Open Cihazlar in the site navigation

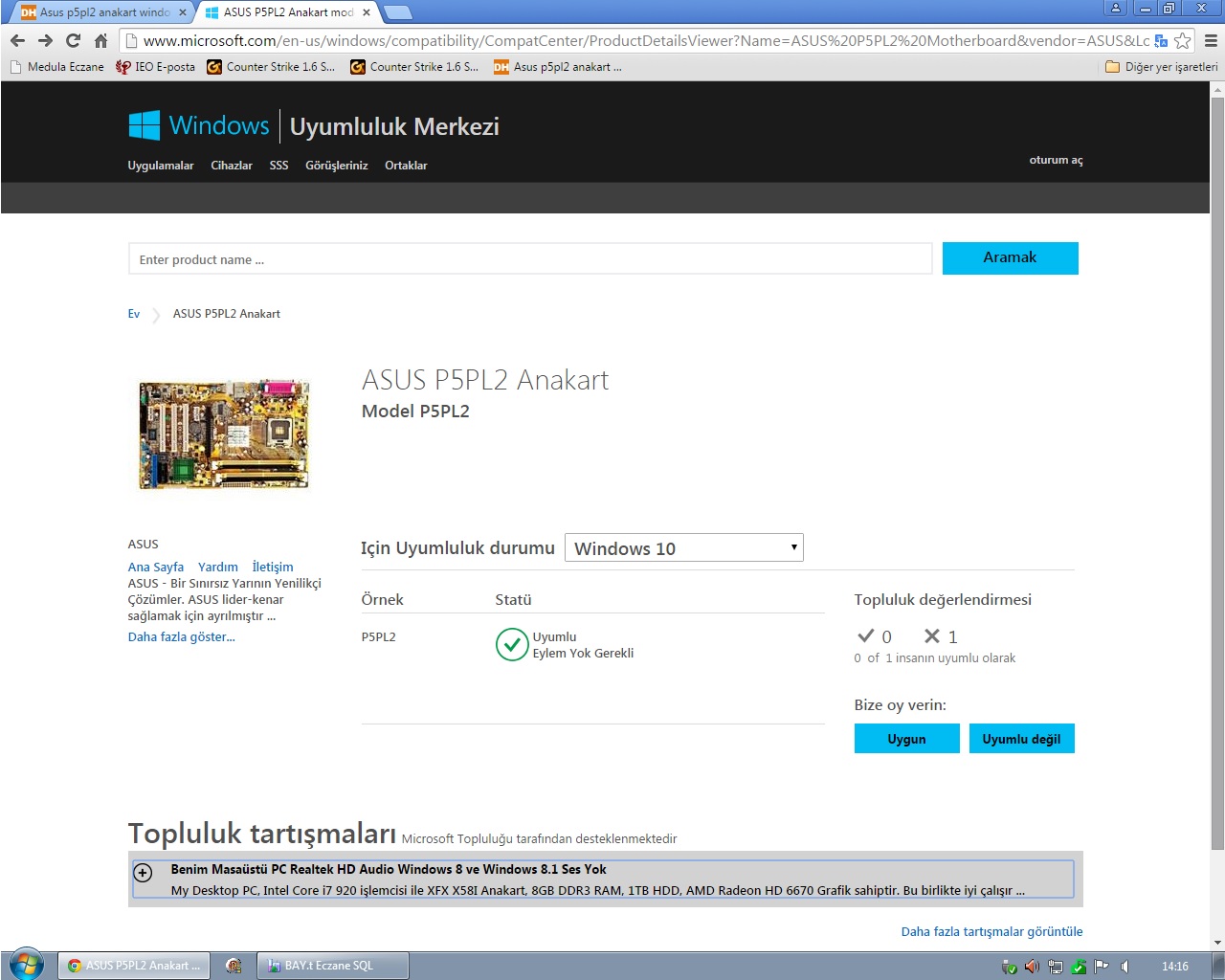click(x=232, y=166)
